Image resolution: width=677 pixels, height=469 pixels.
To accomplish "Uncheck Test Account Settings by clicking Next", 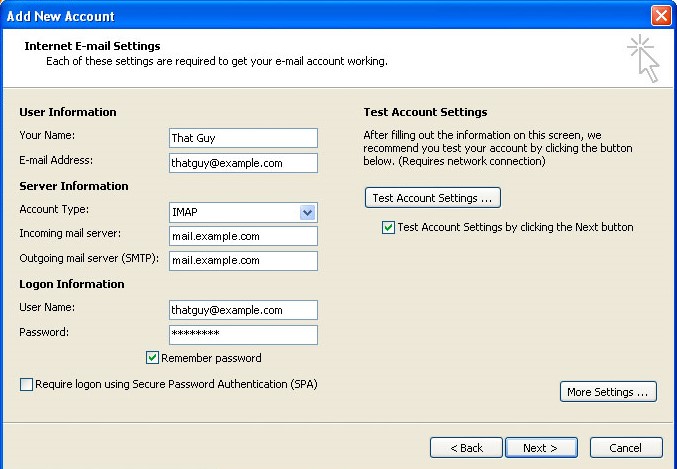I will (388, 227).
